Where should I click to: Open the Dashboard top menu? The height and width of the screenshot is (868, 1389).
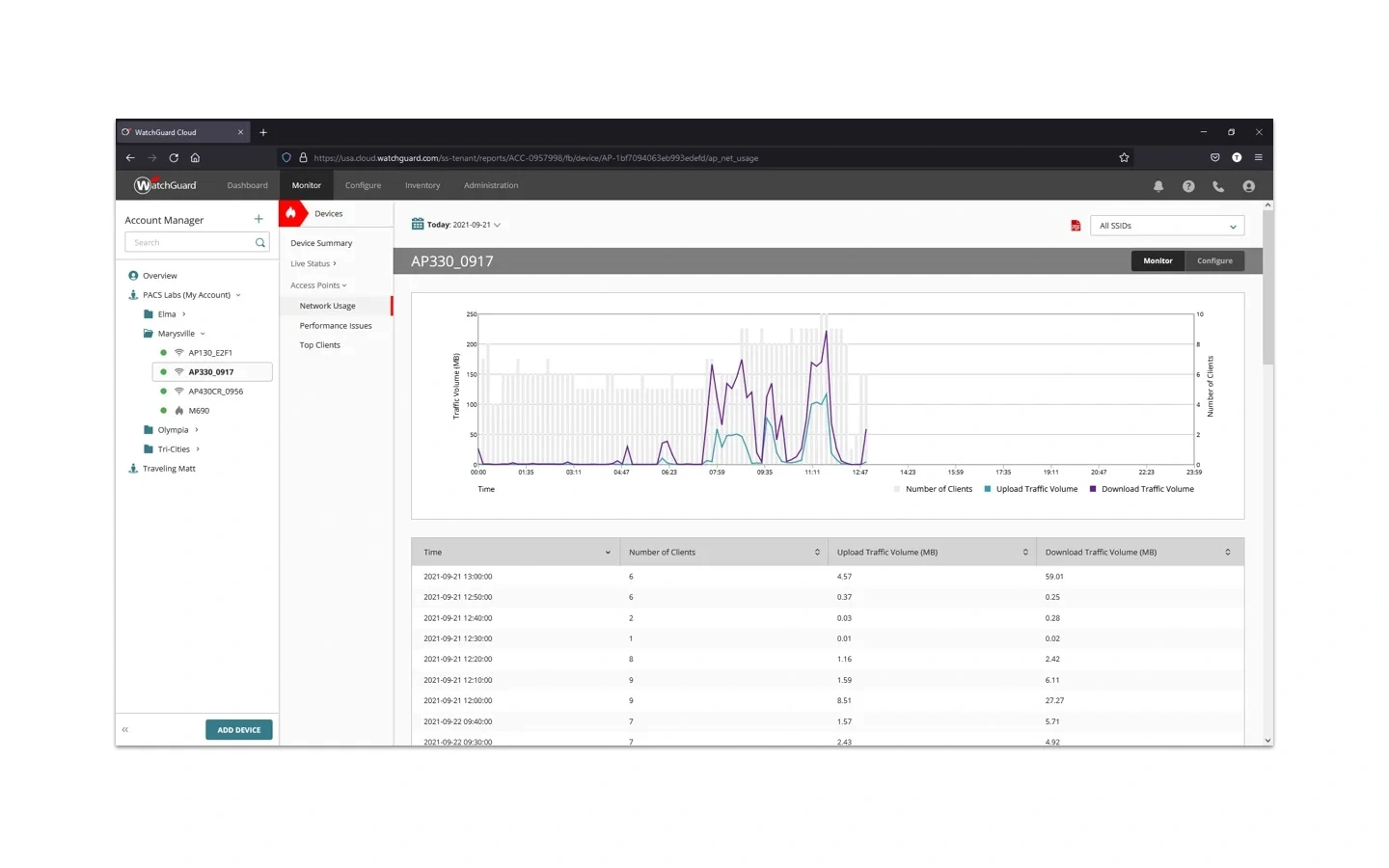pos(248,185)
